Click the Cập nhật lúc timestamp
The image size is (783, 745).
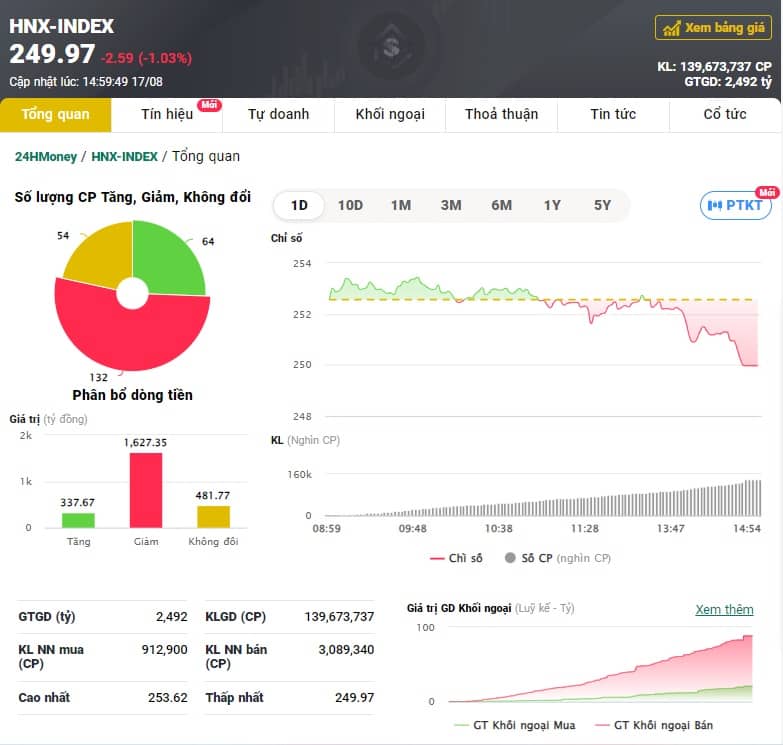pyautogui.click(x=86, y=81)
